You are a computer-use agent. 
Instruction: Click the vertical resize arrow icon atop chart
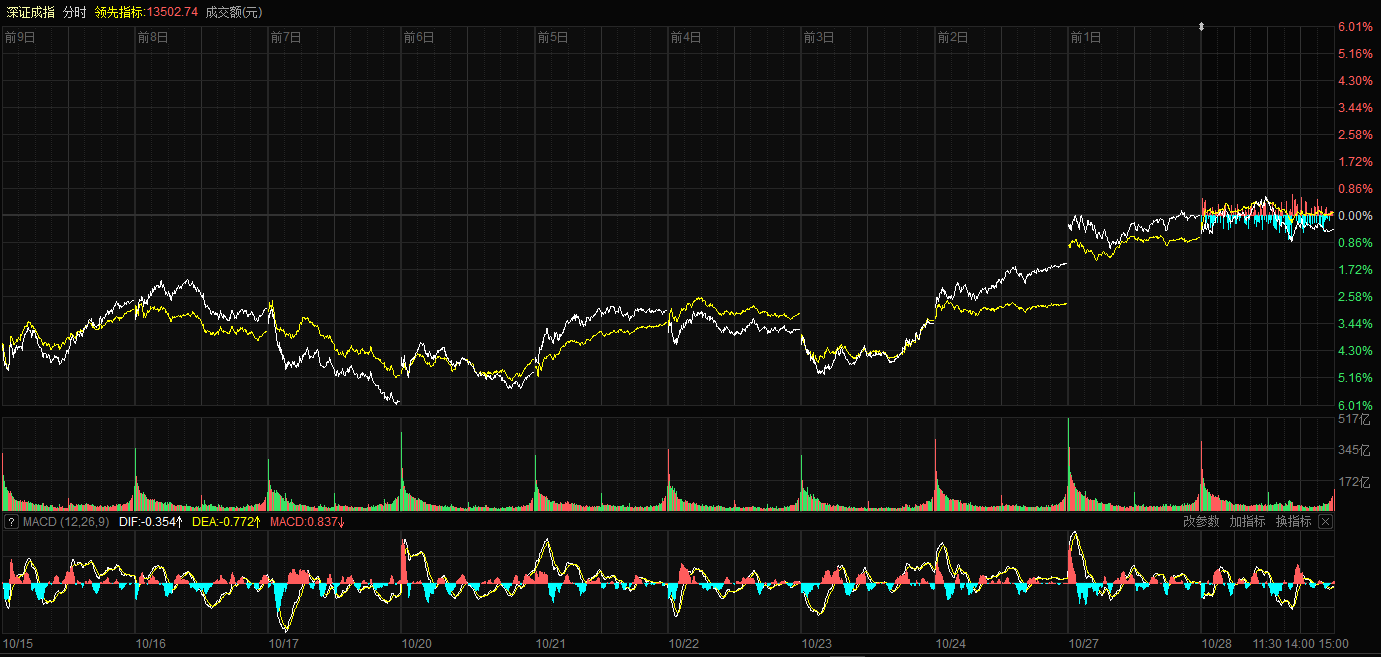[x=1201, y=27]
